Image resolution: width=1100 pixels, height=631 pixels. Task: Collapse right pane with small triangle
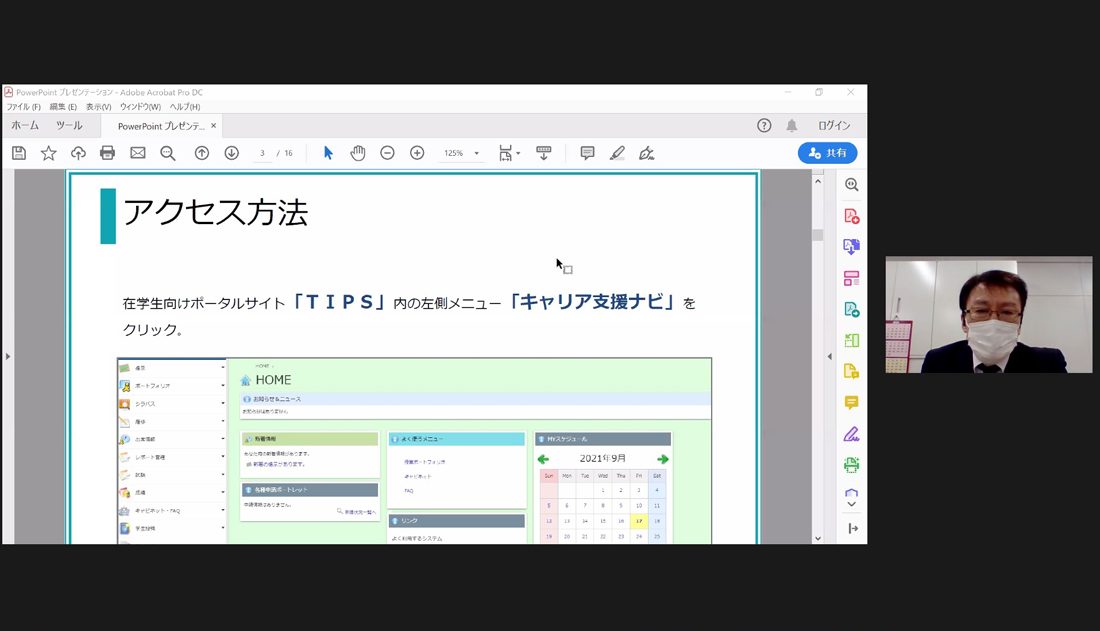click(x=830, y=357)
